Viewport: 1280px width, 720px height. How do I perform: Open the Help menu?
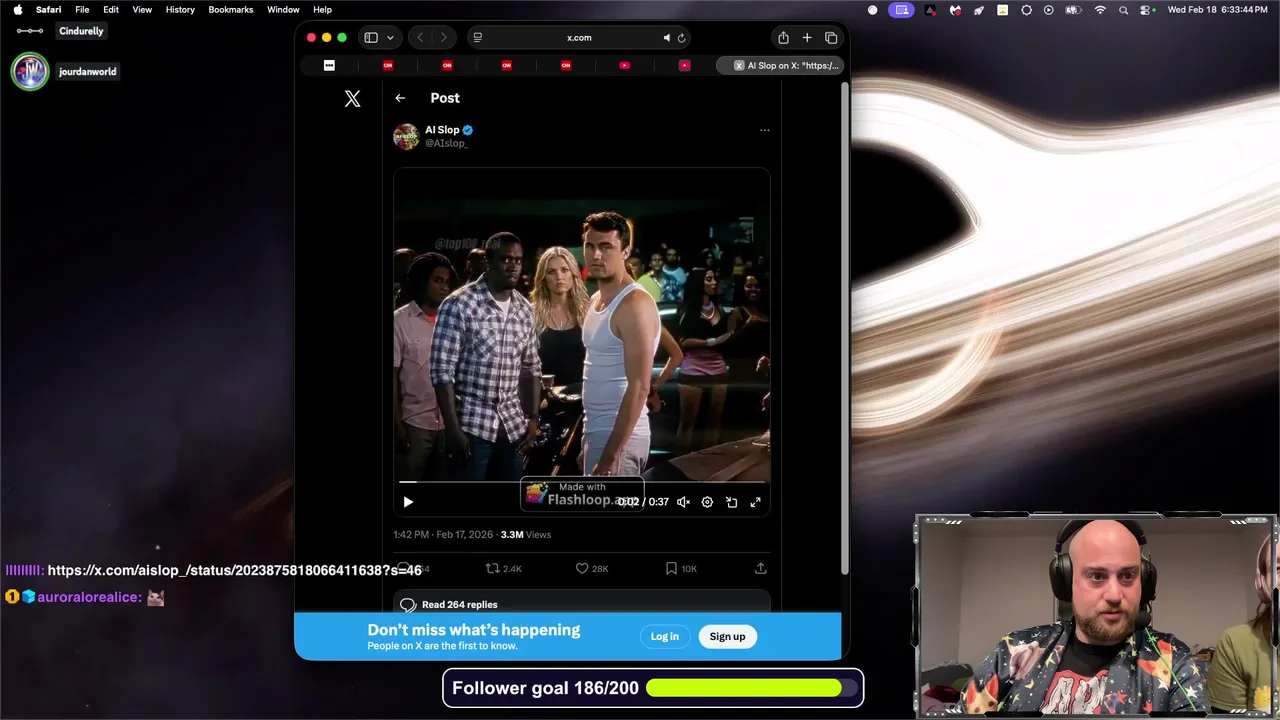(x=322, y=10)
